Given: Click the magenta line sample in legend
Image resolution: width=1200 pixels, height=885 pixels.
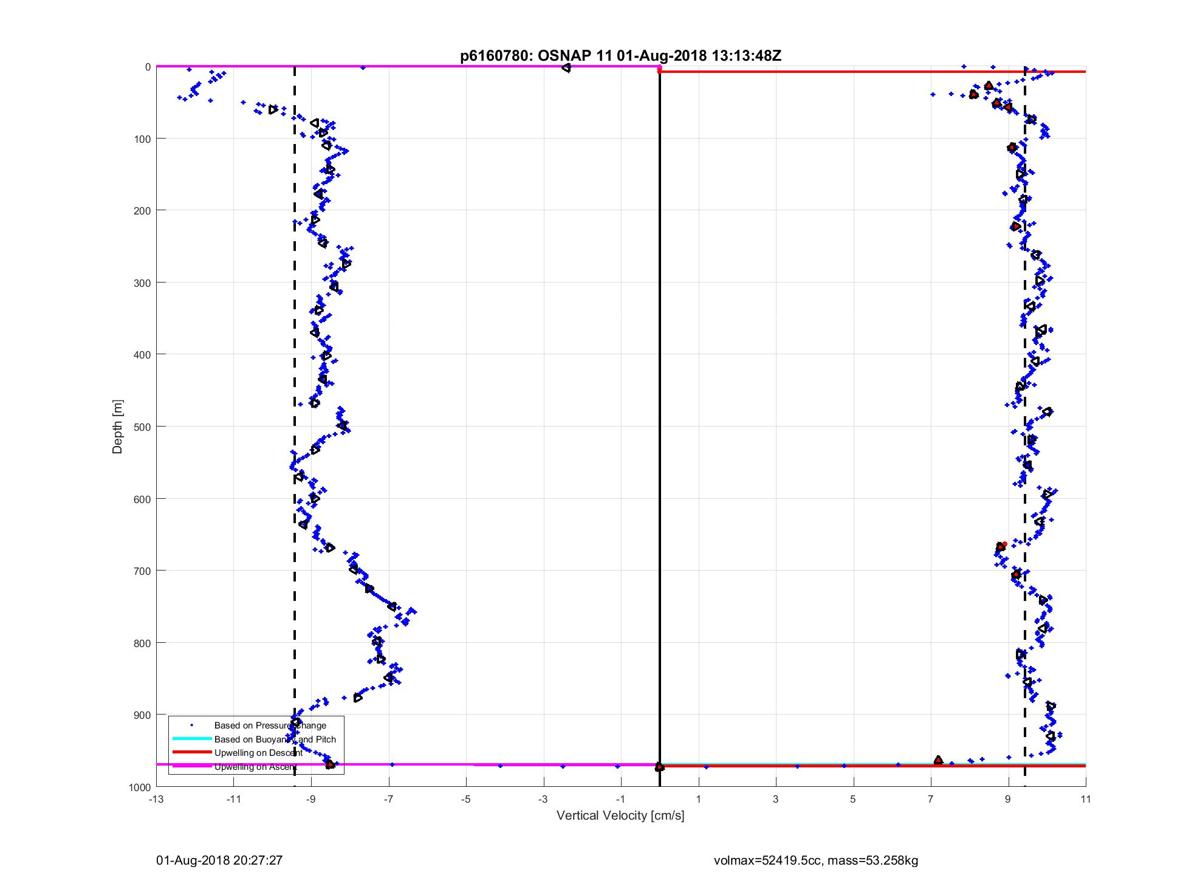Looking at the screenshot, I should point(191,767).
